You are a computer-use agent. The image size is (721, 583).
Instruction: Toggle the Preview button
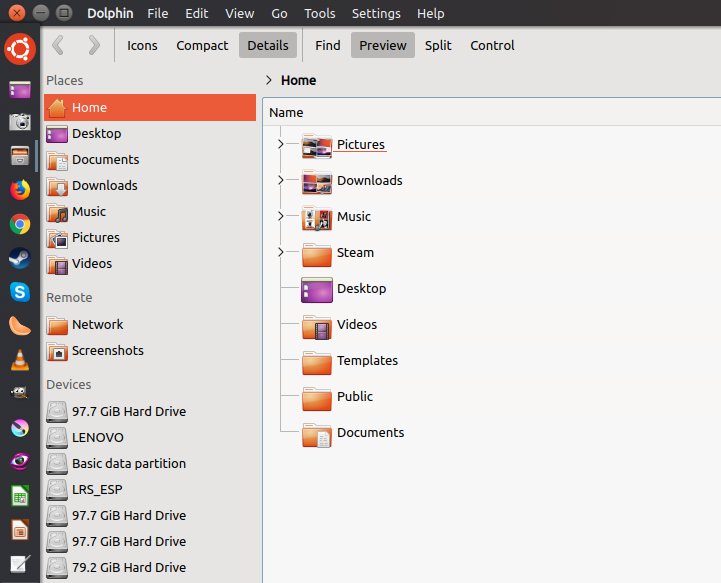pos(383,45)
